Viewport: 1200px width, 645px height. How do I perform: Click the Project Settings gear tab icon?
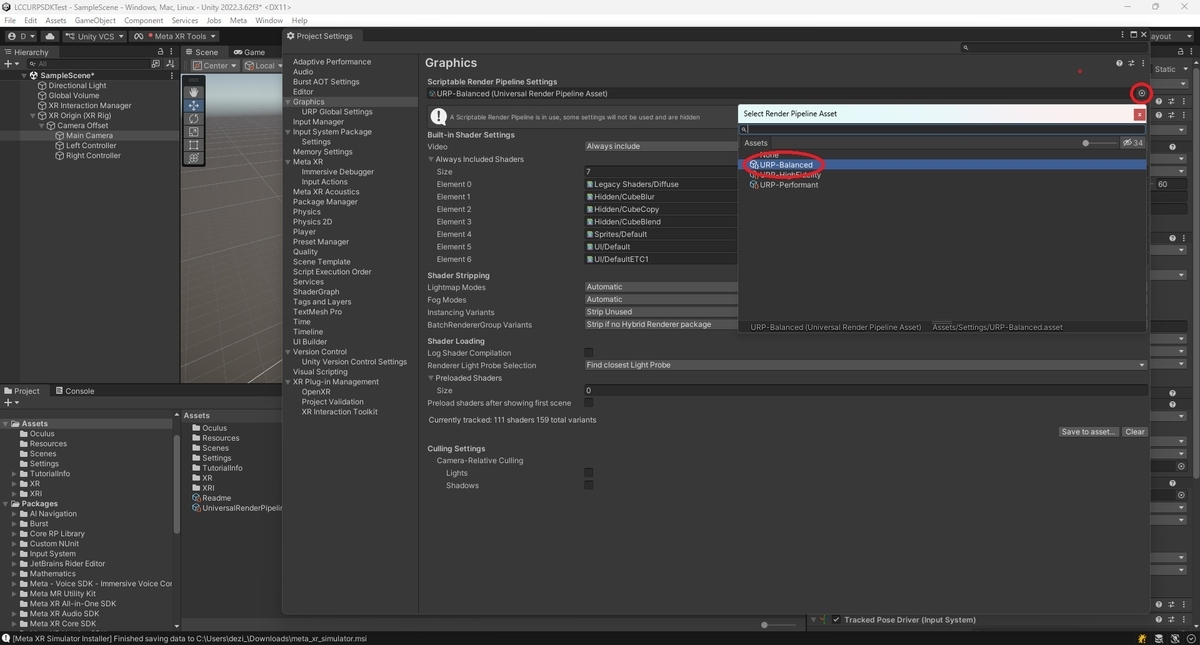[x=291, y=36]
